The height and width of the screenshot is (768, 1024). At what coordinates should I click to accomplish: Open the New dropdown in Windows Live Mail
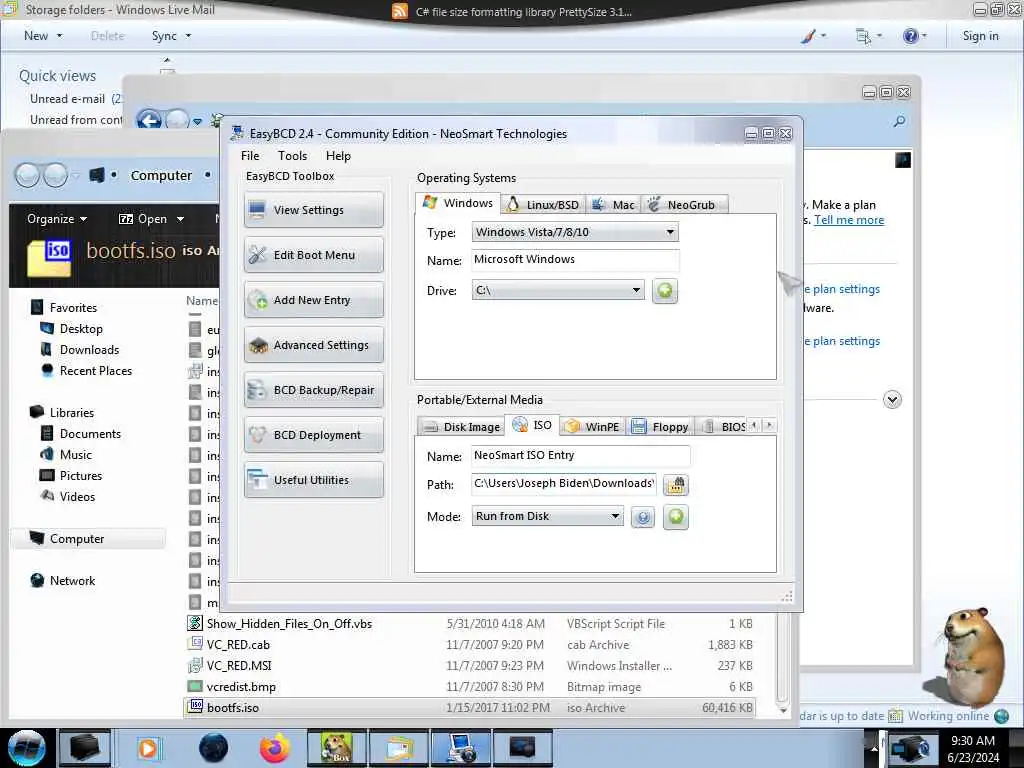tap(43, 36)
